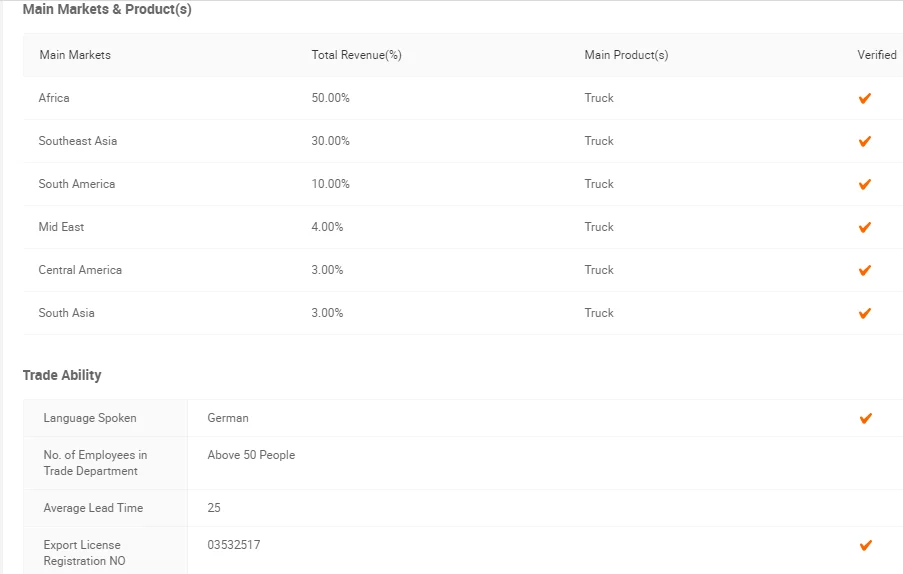Click the verified checkmark for Southeast Asia

tap(865, 141)
